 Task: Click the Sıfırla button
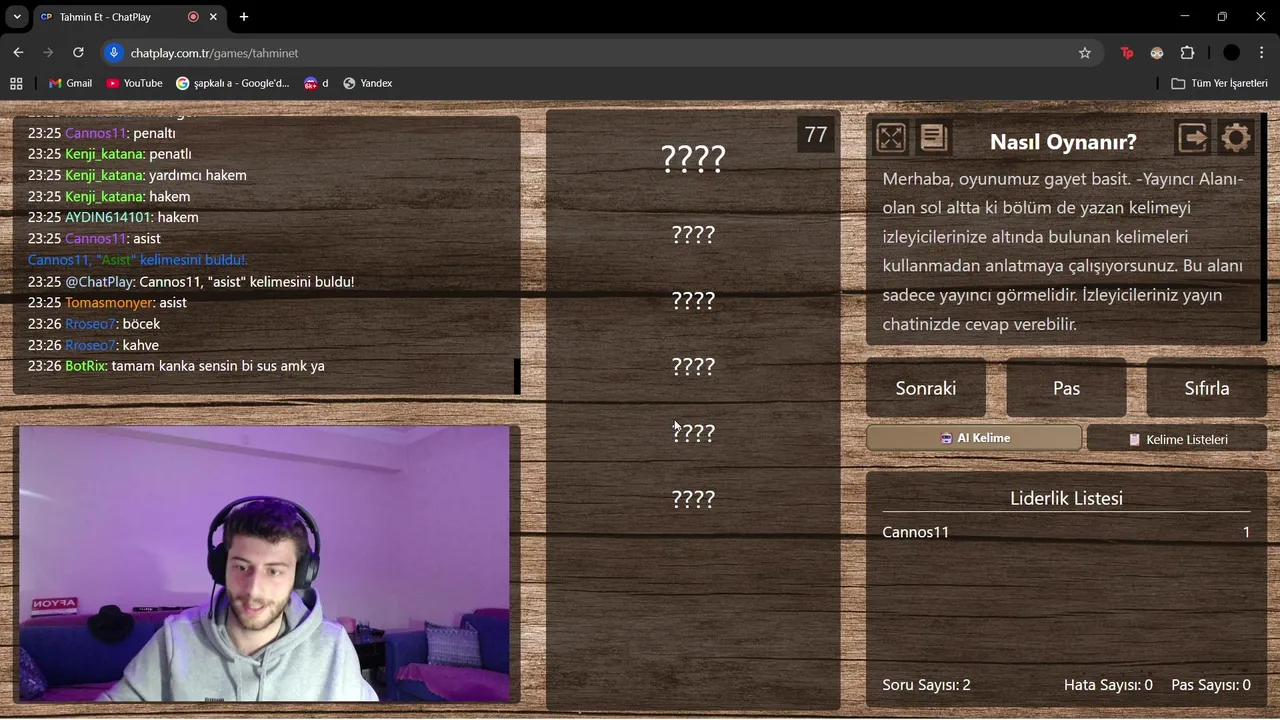point(1207,388)
